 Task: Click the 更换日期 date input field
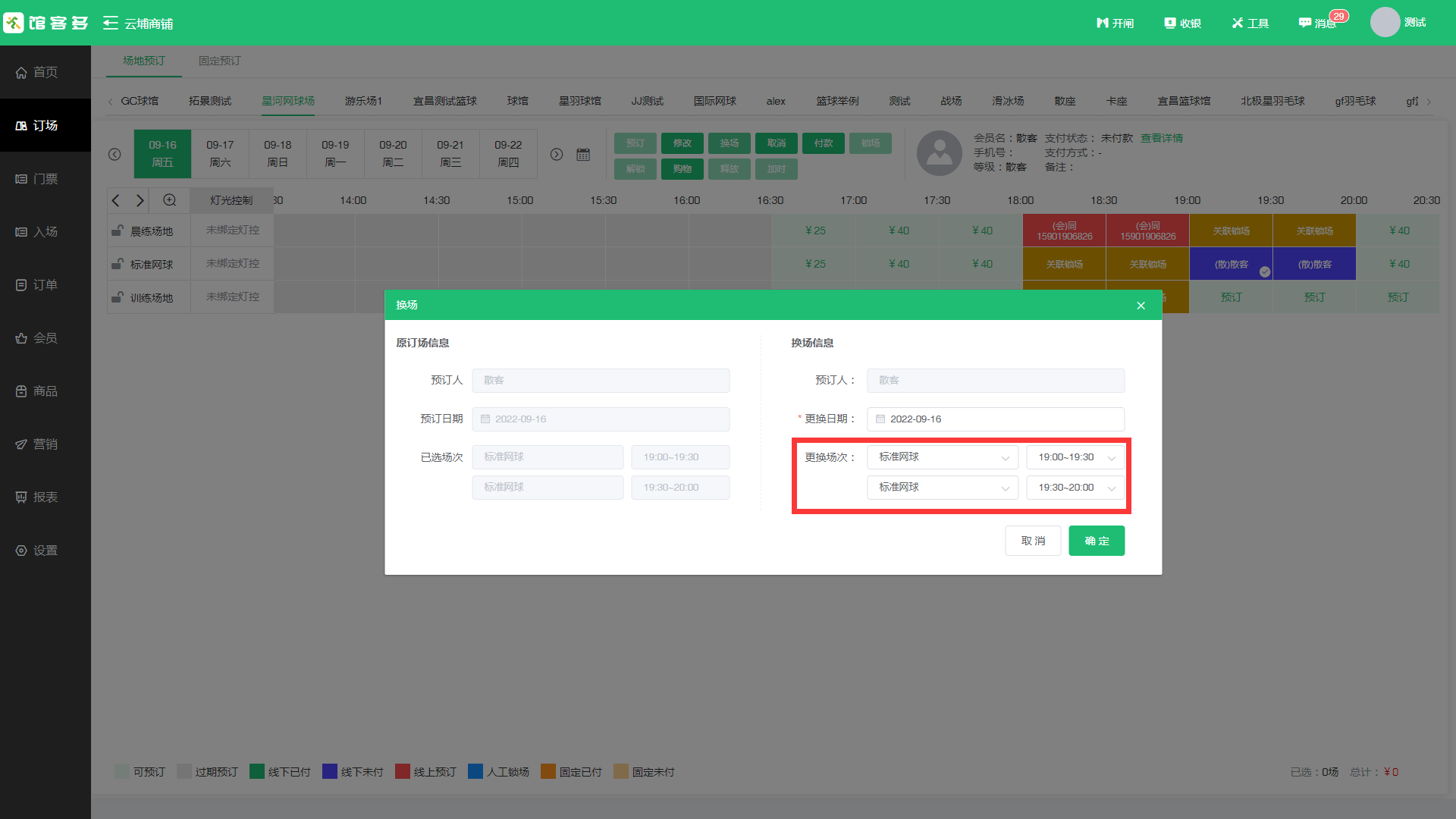coord(995,419)
